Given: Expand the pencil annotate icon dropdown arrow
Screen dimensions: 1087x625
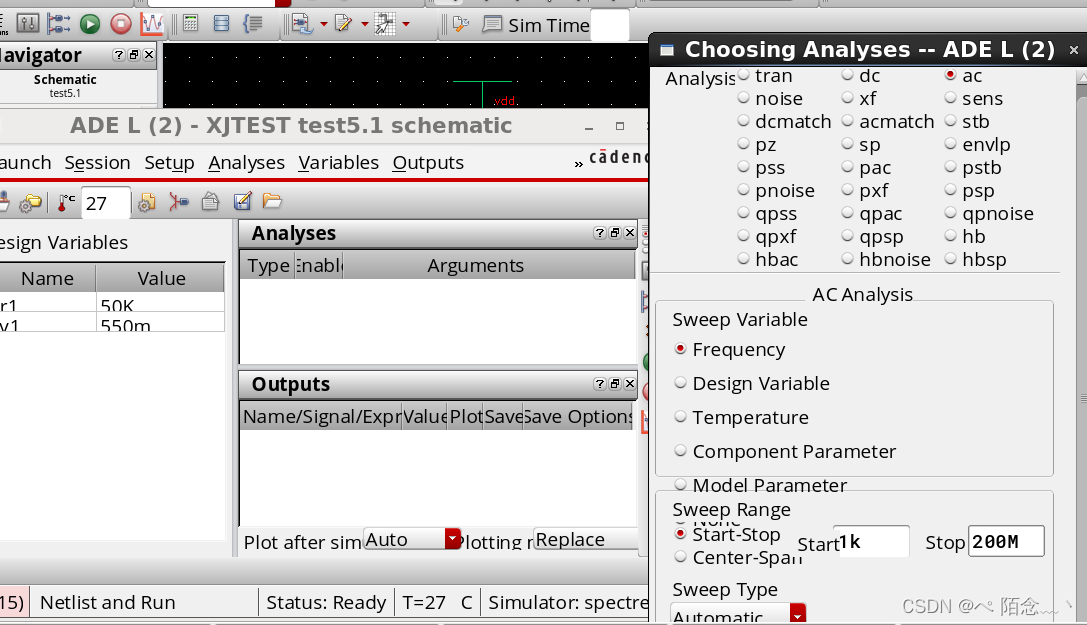Looking at the screenshot, I should pyautogui.click(x=365, y=24).
